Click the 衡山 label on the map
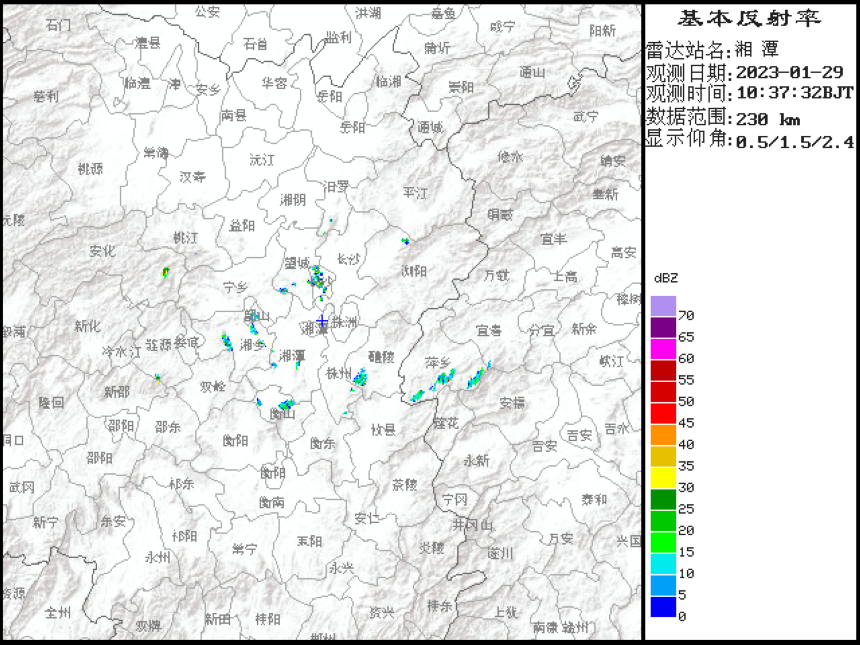Image resolution: width=860 pixels, height=645 pixels. pyautogui.click(x=283, y=414)
